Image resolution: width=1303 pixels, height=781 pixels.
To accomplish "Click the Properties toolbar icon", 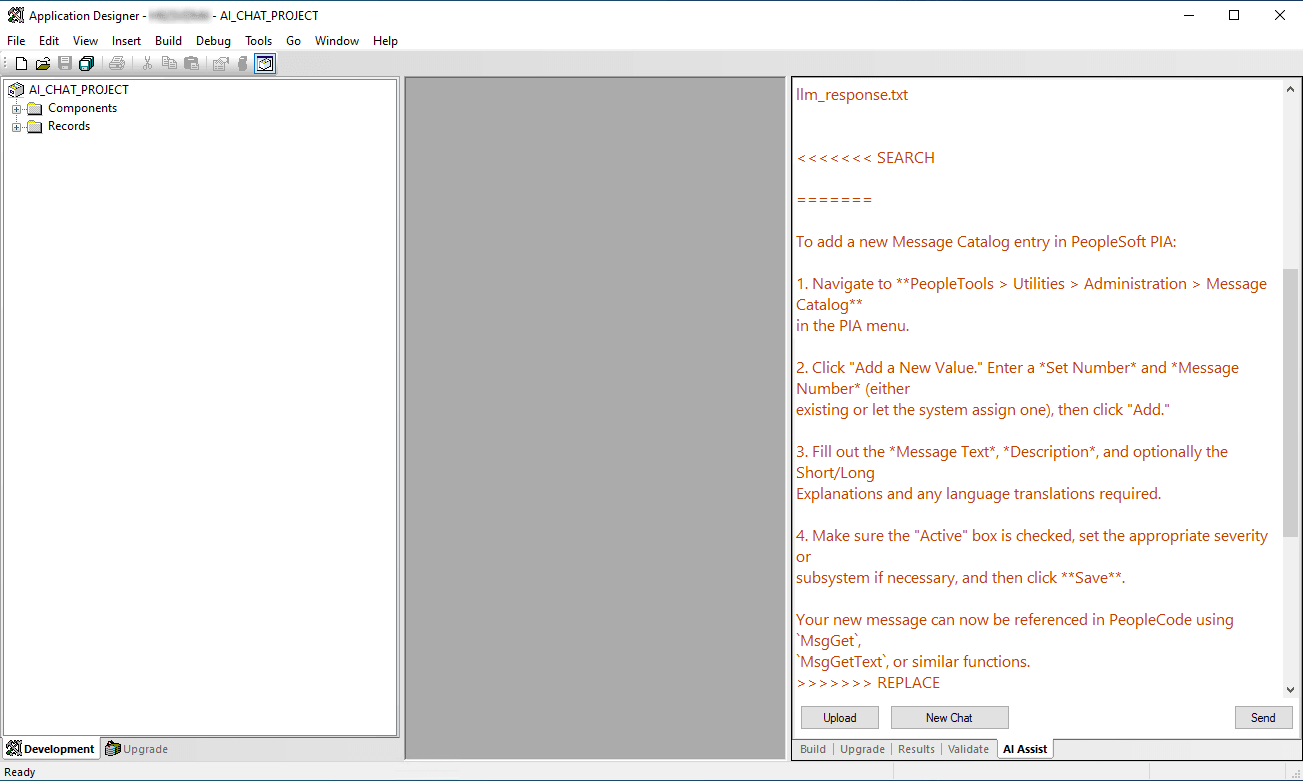I will (220, 64).
